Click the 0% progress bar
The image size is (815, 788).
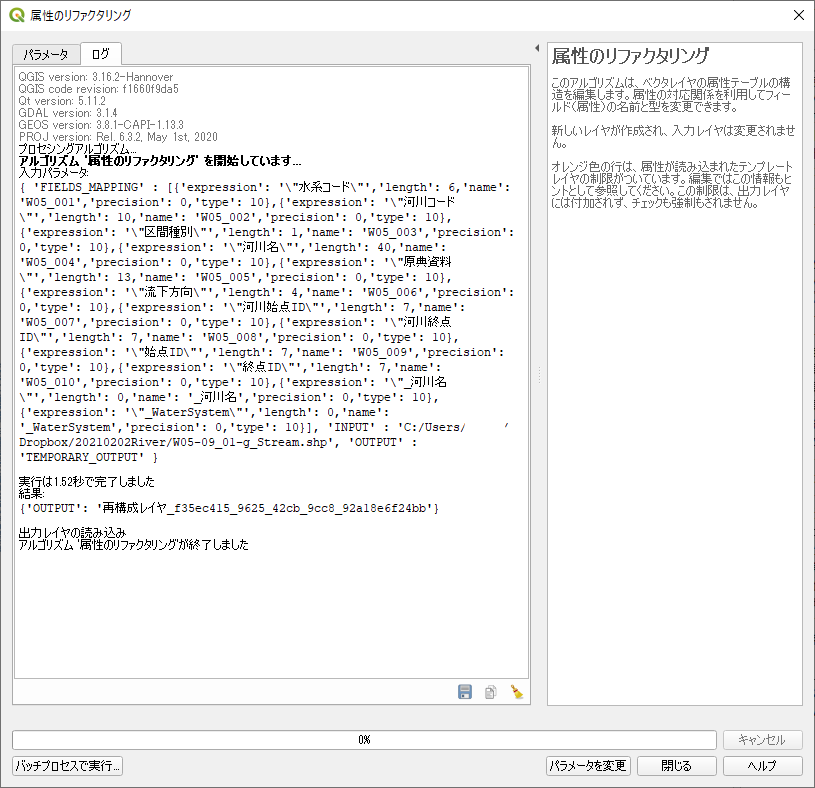(364, 740)
